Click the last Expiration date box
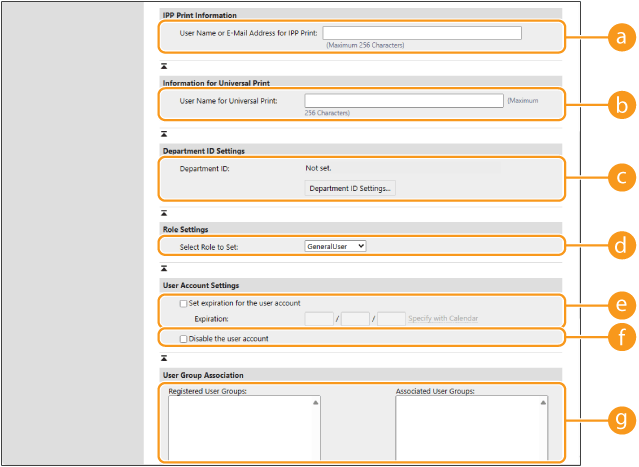The image size is (639, 467). 391,319
